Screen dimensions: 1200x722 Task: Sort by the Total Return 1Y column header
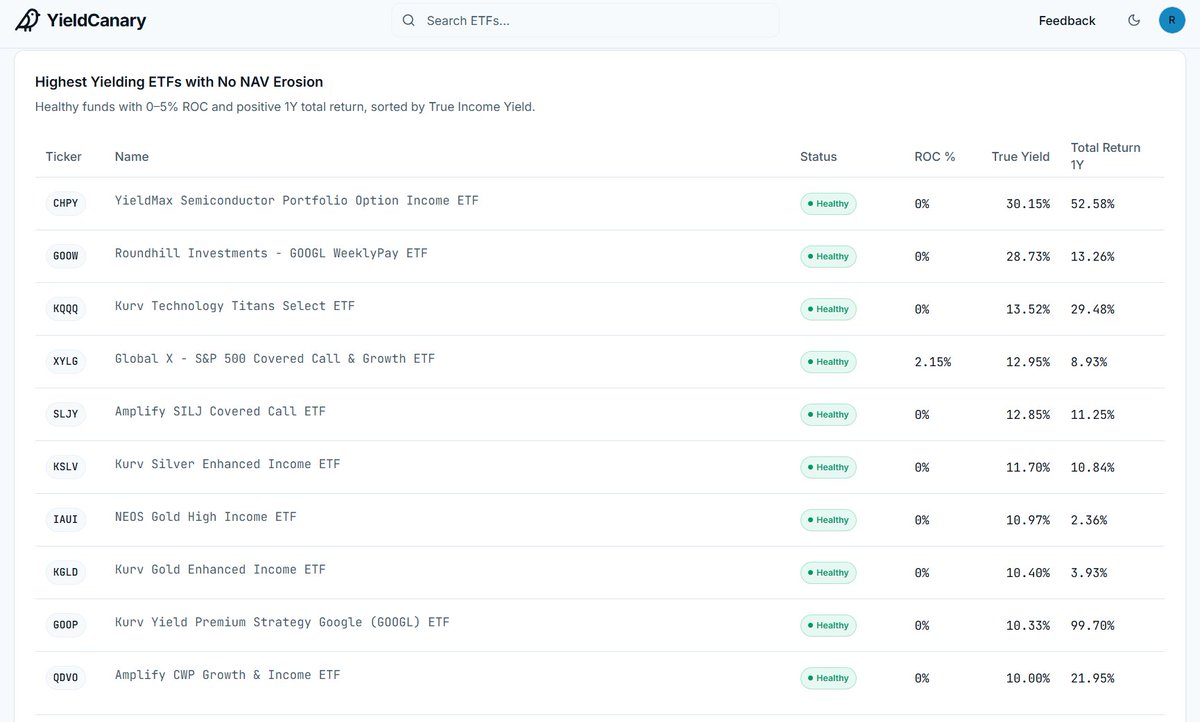click(1105, 156)
